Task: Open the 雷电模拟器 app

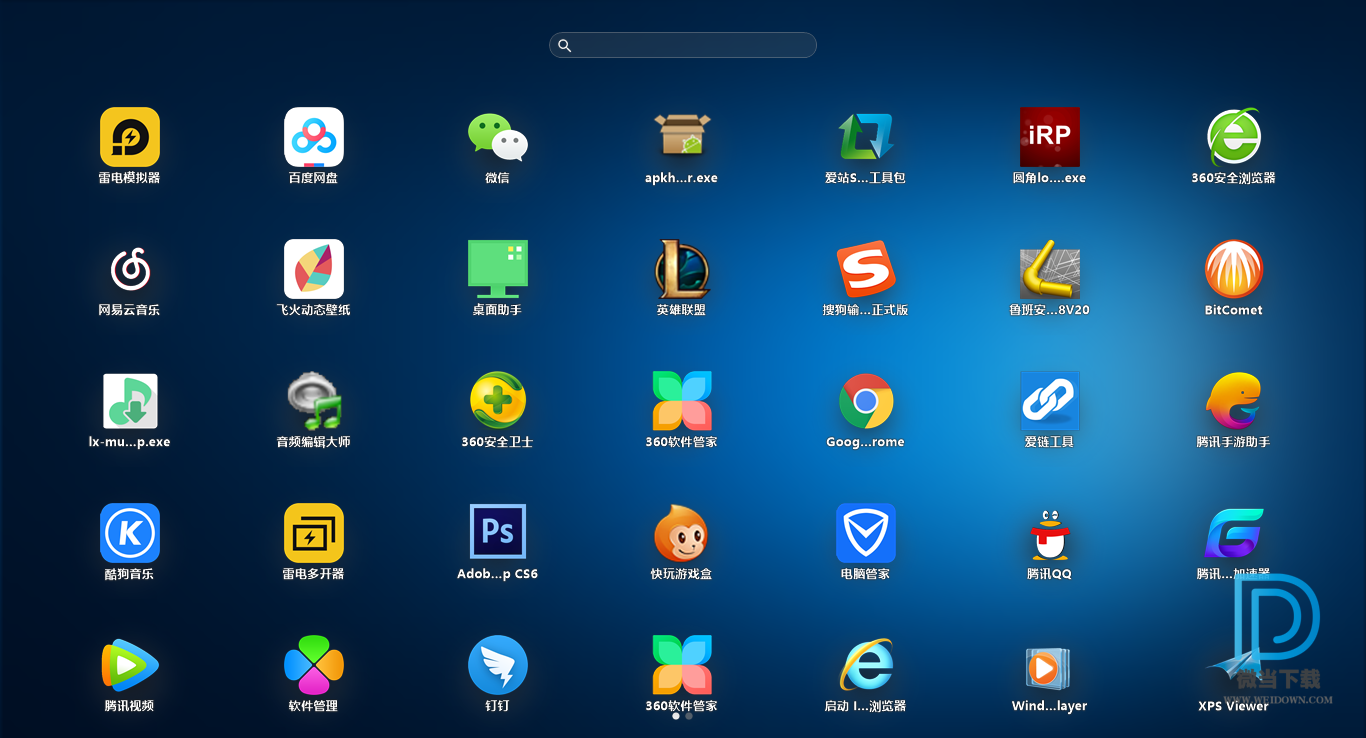Action: pos(130,137)
